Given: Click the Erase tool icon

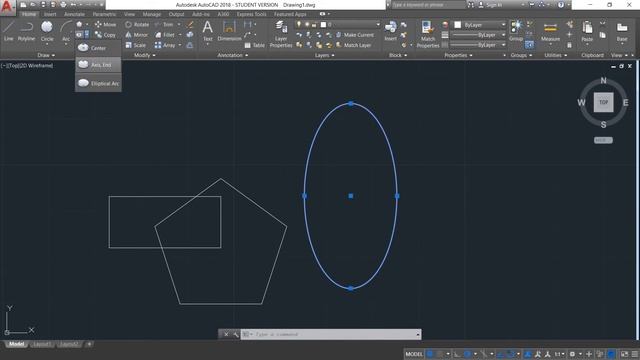Looking at the screenshot, I should [x=190, y=24].
